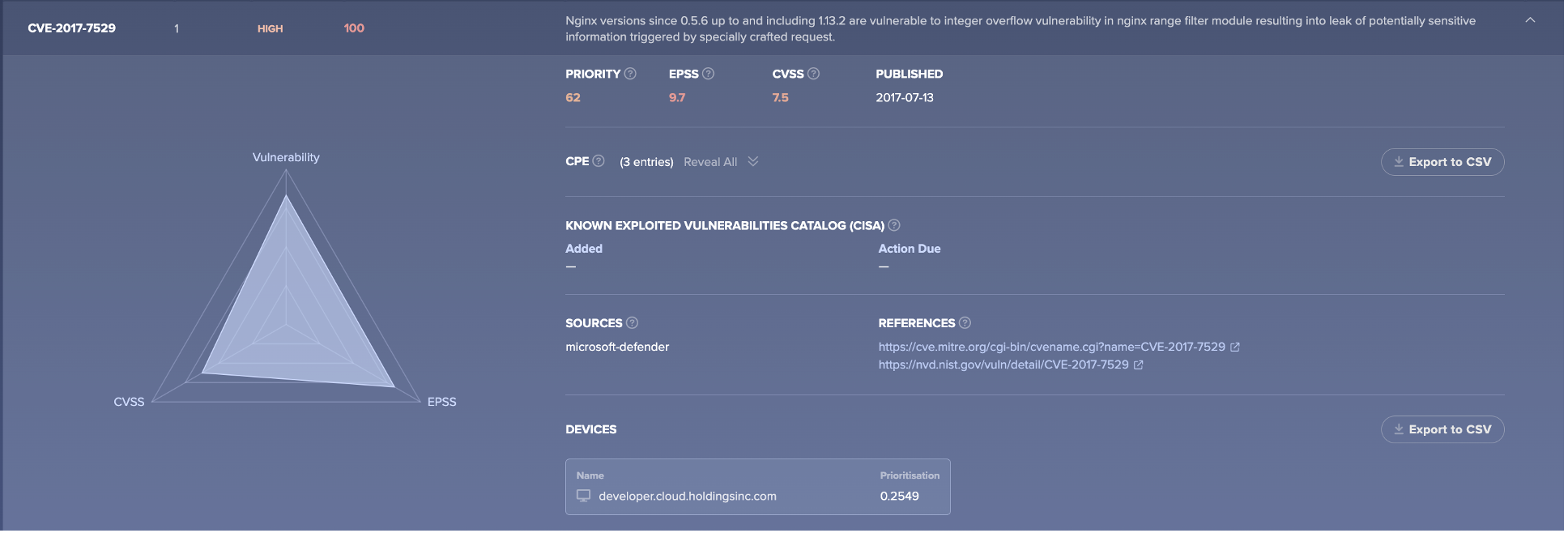This screenshot has width=1568, height=533.
Task: Click the prioritisation value 0.2549
Action: pos(900,496)
